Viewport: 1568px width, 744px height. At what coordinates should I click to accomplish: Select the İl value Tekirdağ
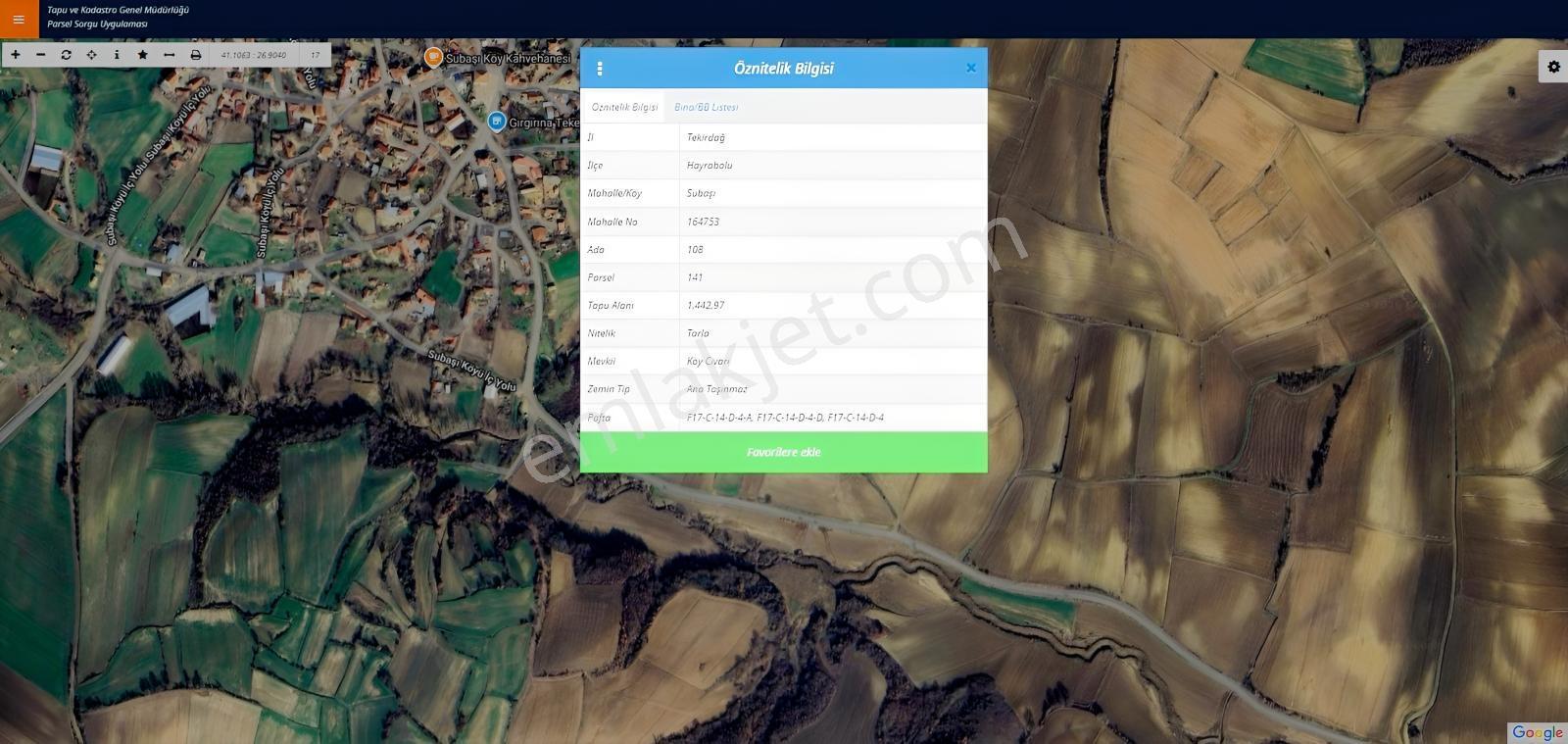point(706,137)
